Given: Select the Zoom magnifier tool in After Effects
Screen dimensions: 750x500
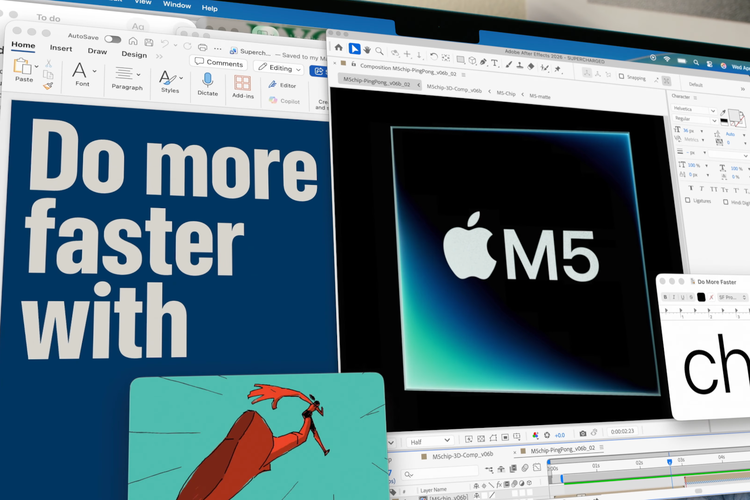Looking at the screenshot, I should point(379,50).
